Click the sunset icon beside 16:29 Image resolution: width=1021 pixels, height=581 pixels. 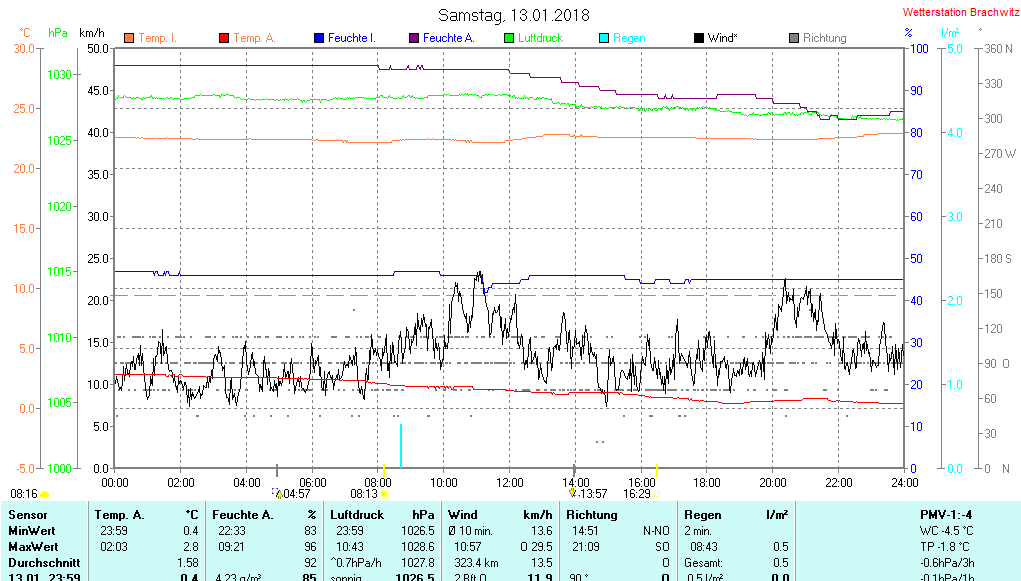(657, 494)
